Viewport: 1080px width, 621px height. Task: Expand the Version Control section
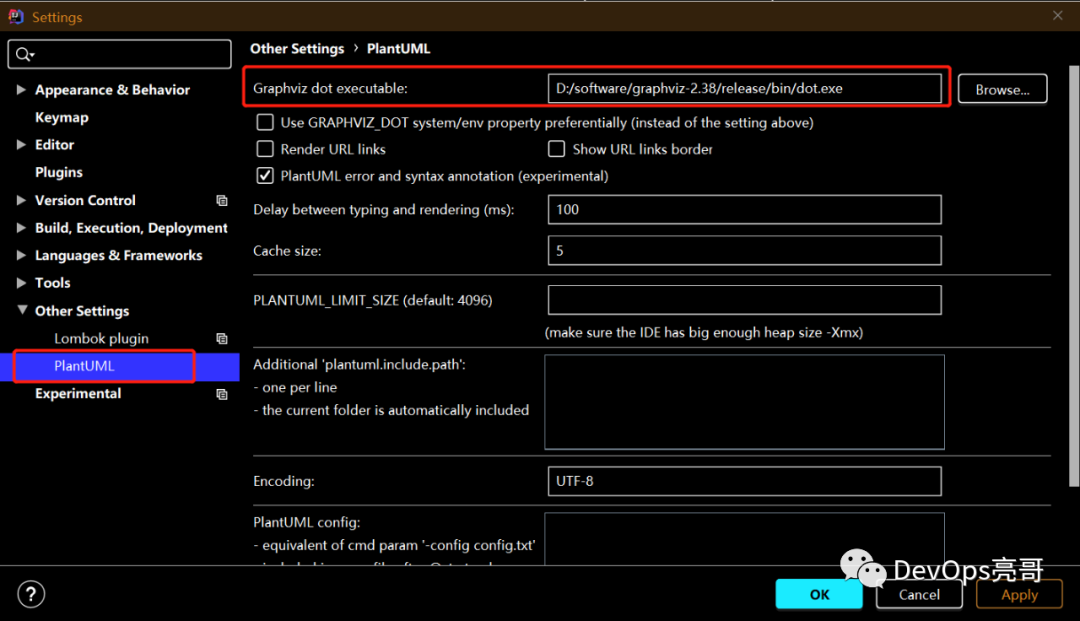pyautogui.click(x=21, y=200)
